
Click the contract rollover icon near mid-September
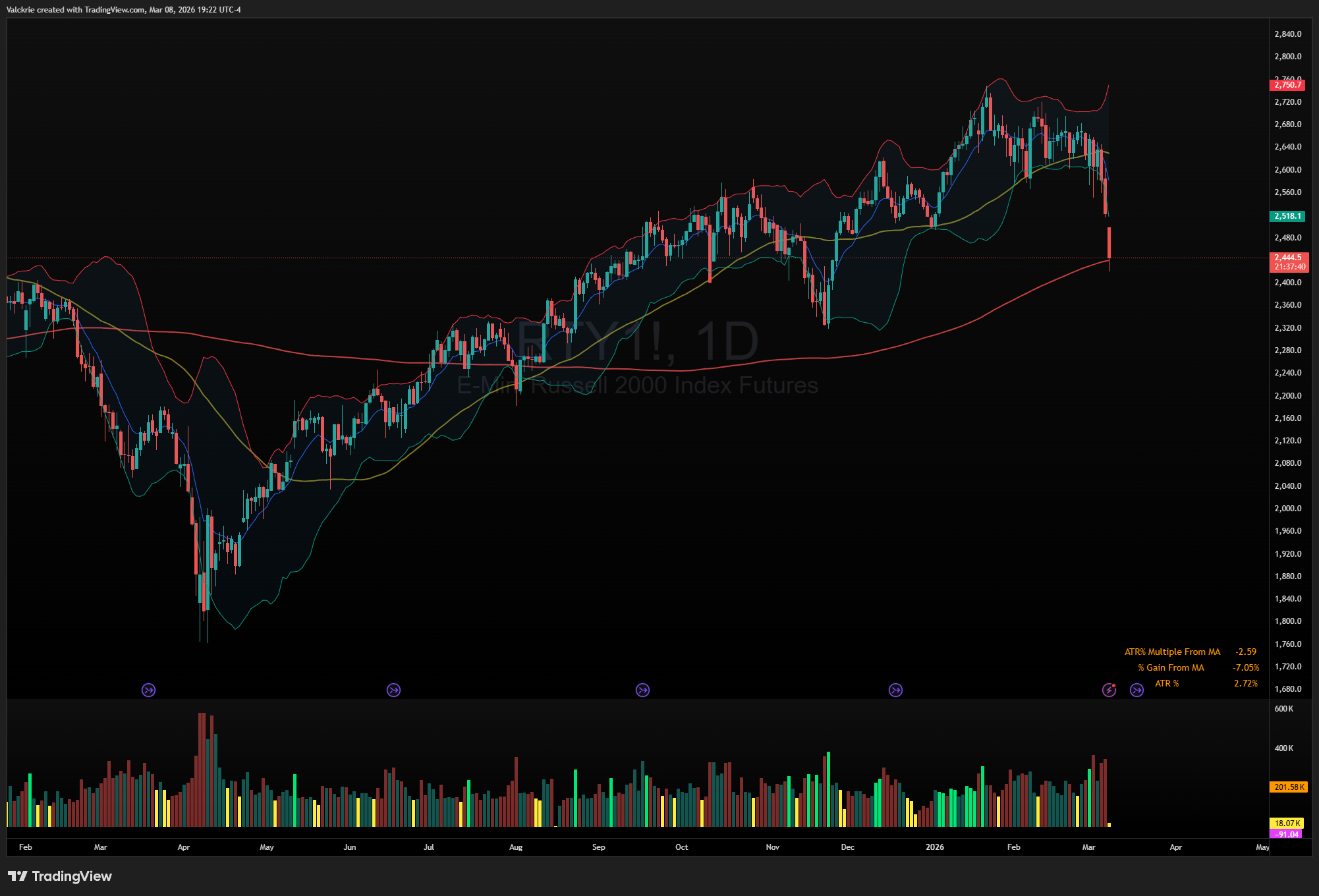tap(642, 690)
